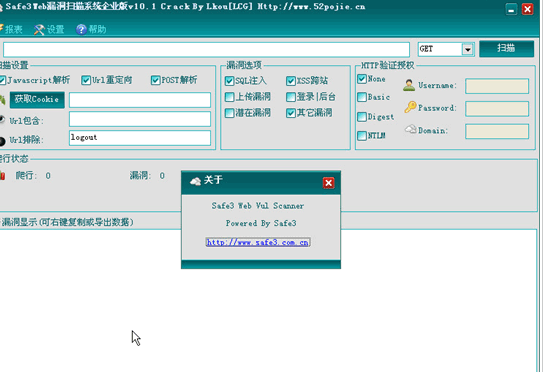This screenshot has width=545, height=372.
Task: Click the Url排除 field containing logout
Action: coord(140,138)
